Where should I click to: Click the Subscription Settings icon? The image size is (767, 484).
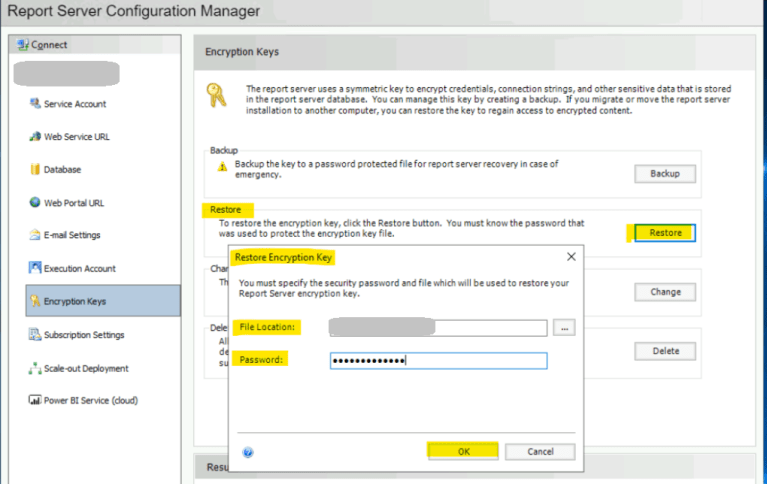pos(35,334)
